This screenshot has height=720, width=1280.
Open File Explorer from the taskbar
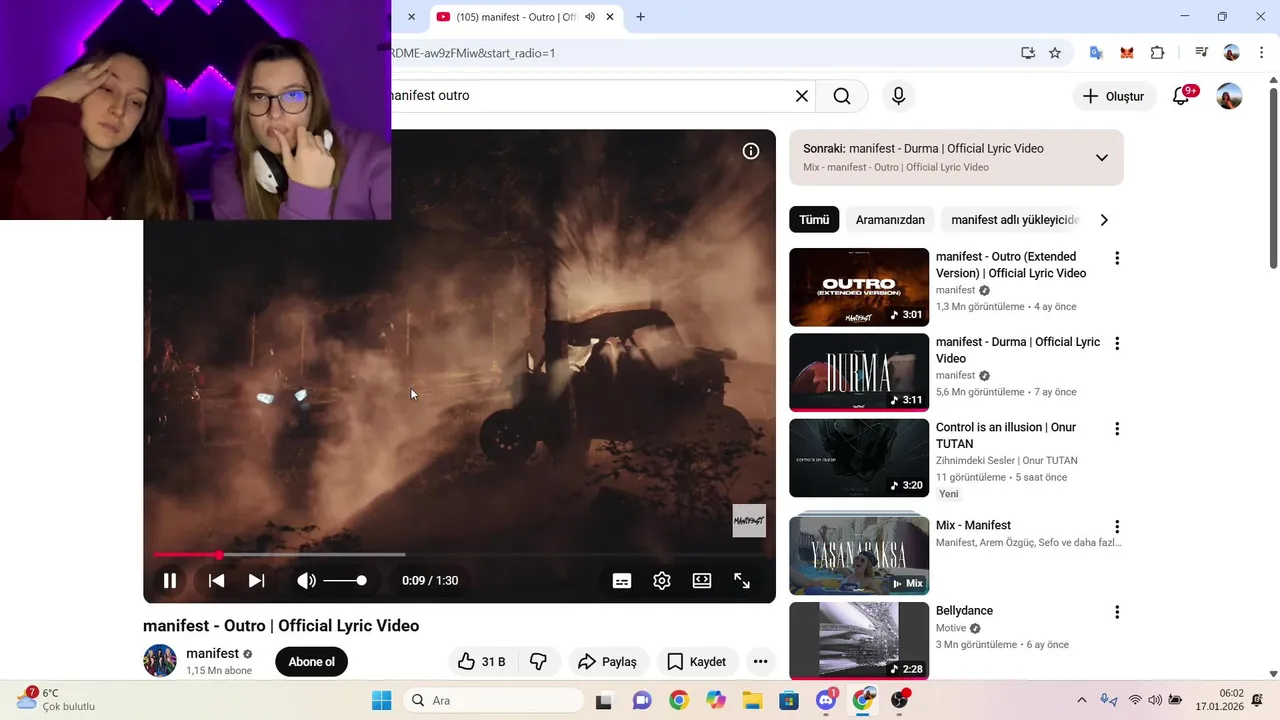pos(752,700)
